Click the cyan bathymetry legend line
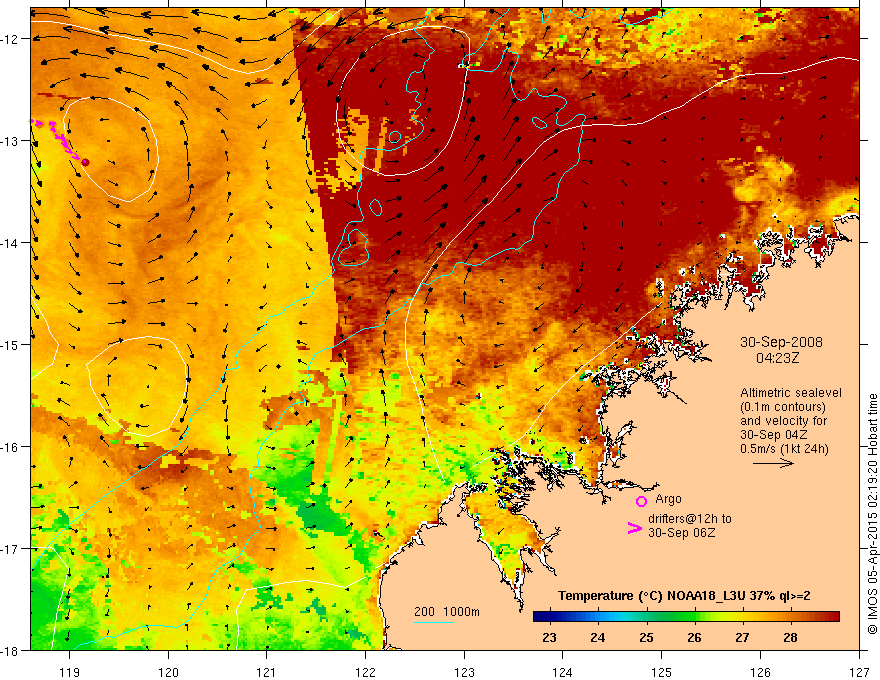This screenshot has width=880, height=680. [433, 622]
